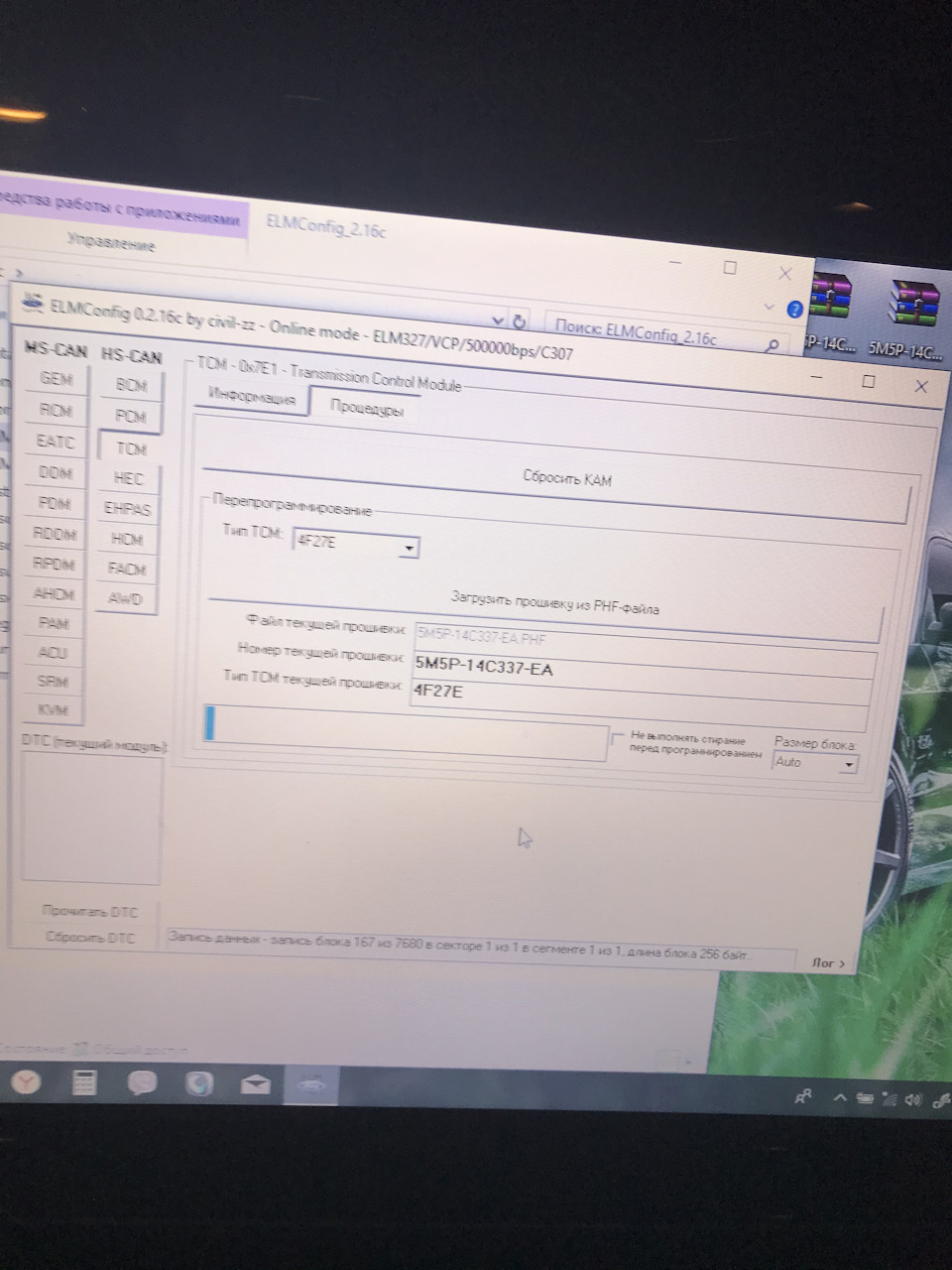The height and width of the screenshot is (1270, 952).
Task: Select the EHPAS module tab
Action: 129,509
